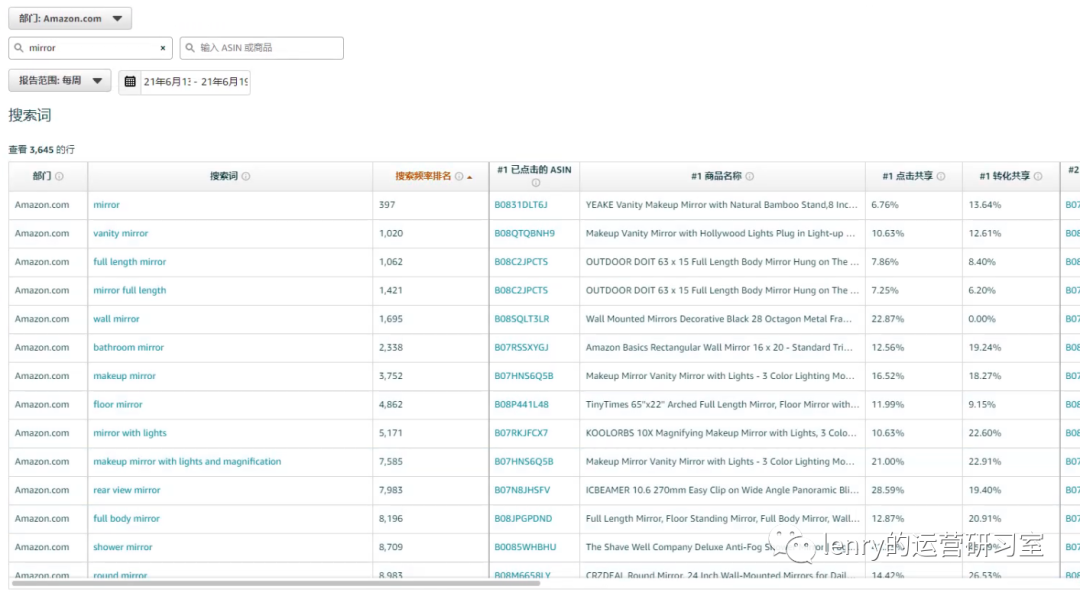Click the info icon next to 搜索词 header
The width and height of the screenshot is (1080, 596).
tap(246, 176)
